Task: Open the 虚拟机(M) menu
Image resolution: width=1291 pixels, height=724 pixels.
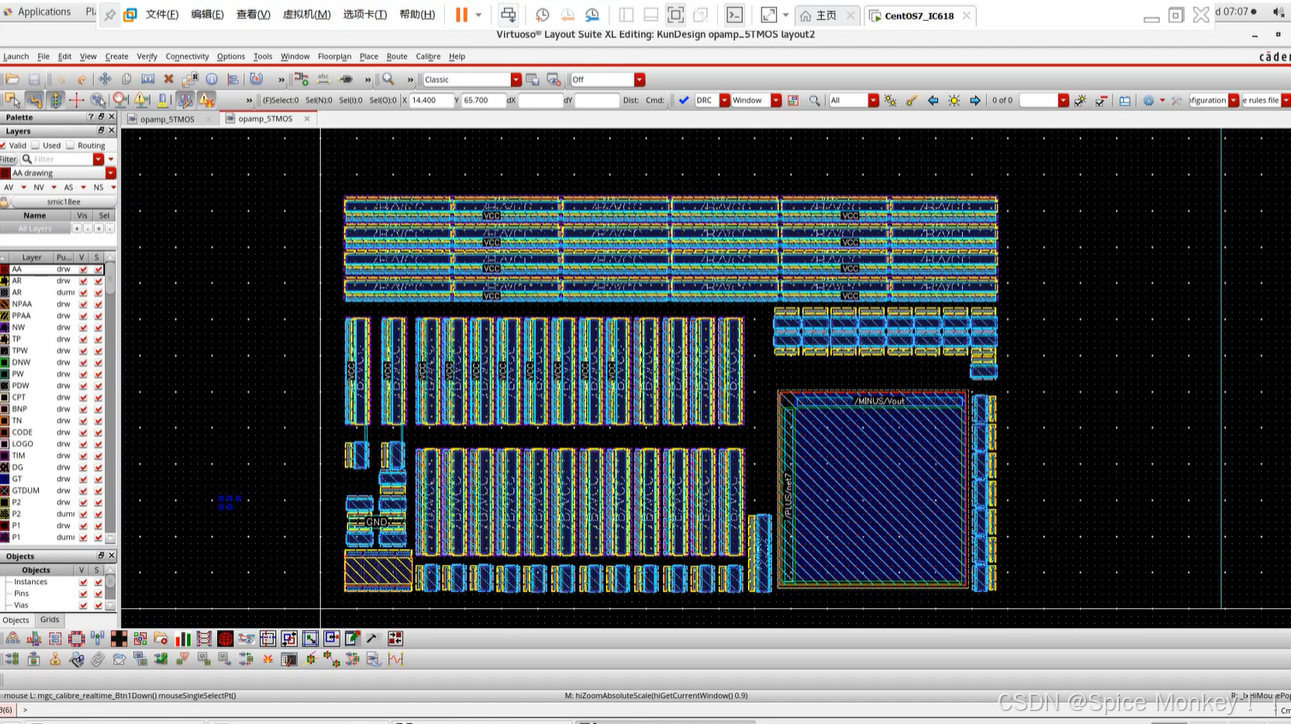Action: [306, 15]
